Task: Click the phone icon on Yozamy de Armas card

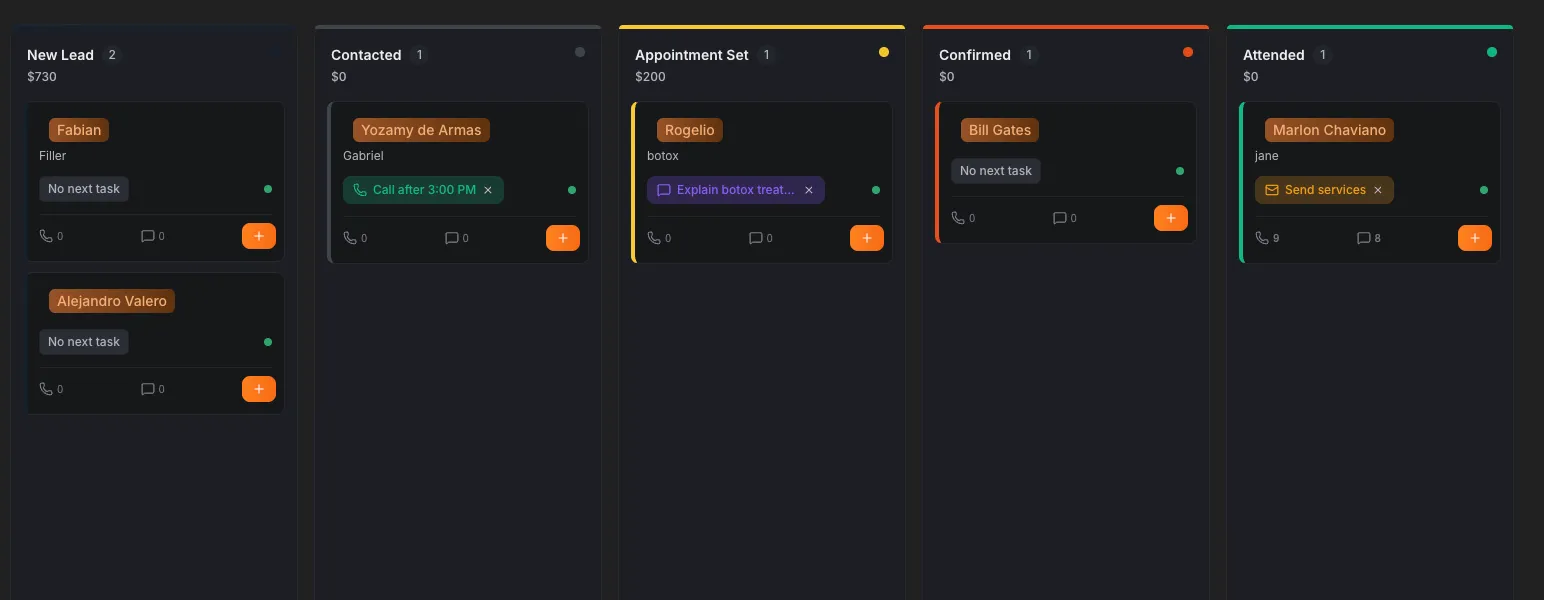Action: click(349, 238)
